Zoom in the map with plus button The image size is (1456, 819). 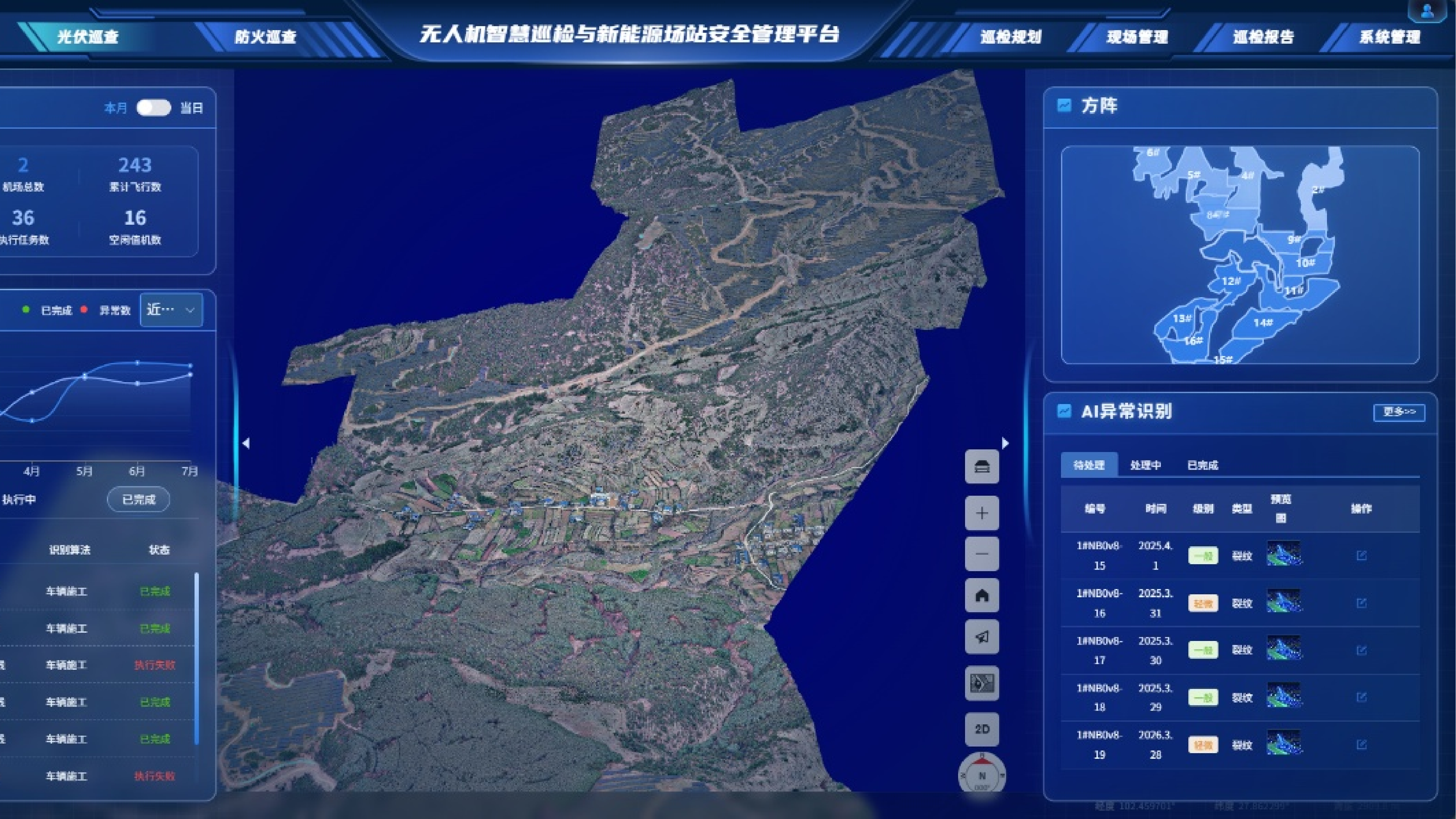point(982,513)
